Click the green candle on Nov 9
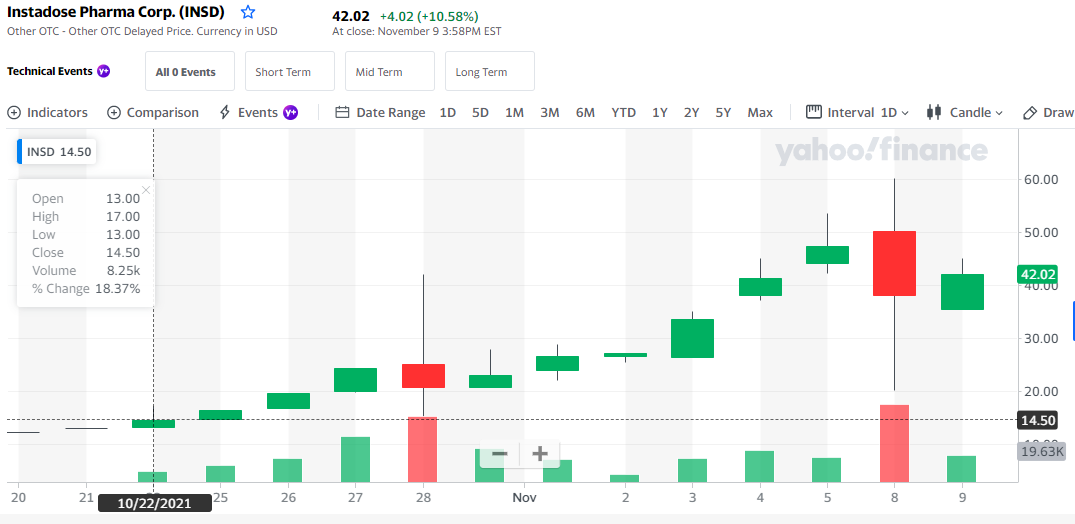This screenshot has width=1075, height=524. click(962, 291)
